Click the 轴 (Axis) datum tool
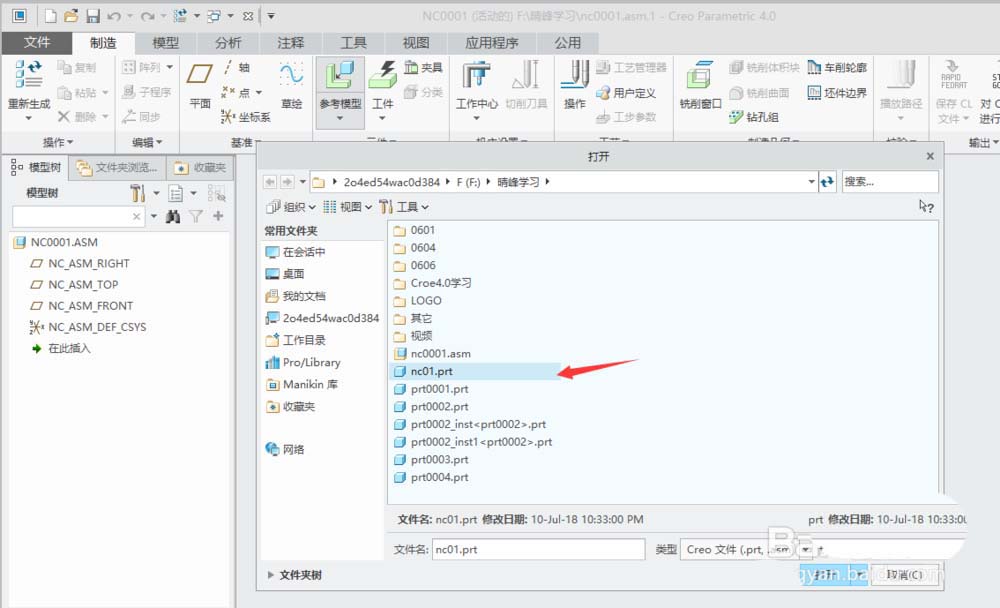This screenshot has height=608, width=1000. coord(235,67)
